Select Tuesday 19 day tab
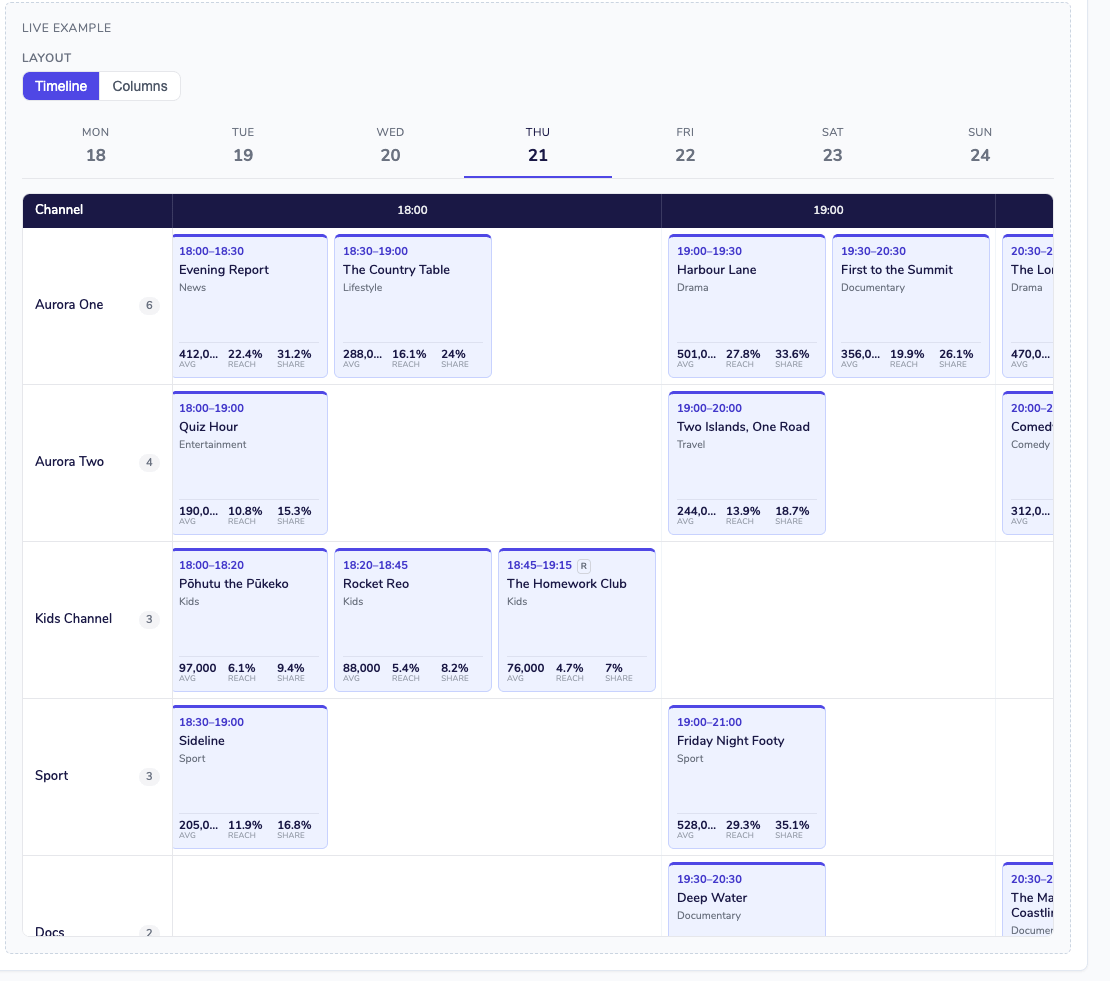Viewport: 1110px width, 981px height. coord(243,145)
